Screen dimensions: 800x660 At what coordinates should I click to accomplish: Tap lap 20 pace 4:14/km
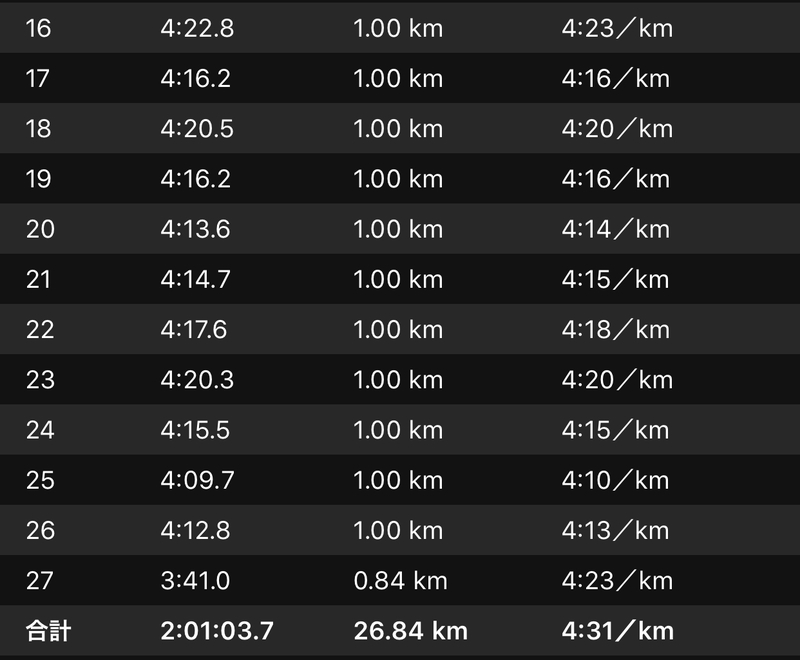point(616,229)
